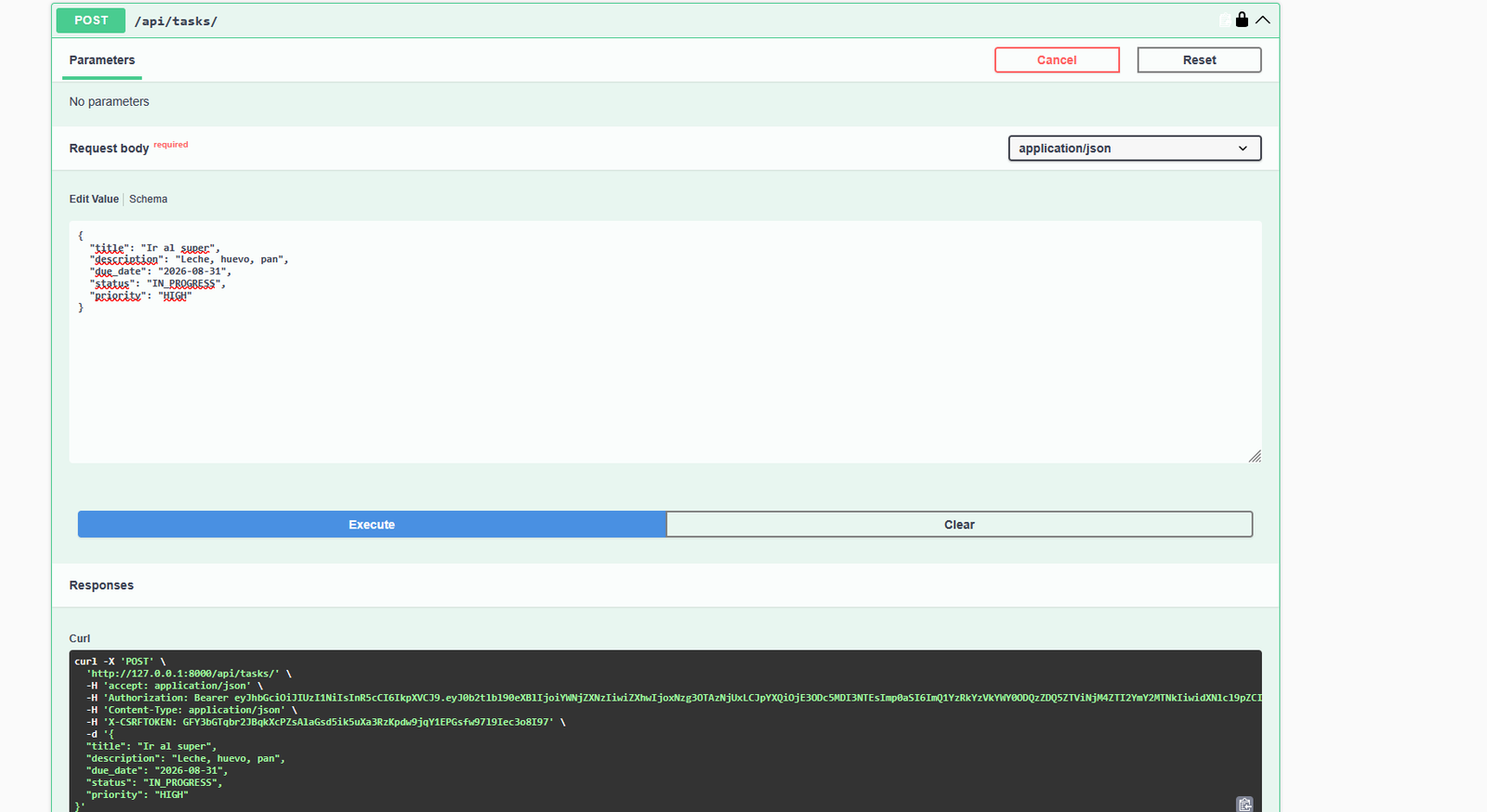Viewport: 1487px width, 812px height.
Task: Click the "Request body" label
Action: click(x=109, y=149)
